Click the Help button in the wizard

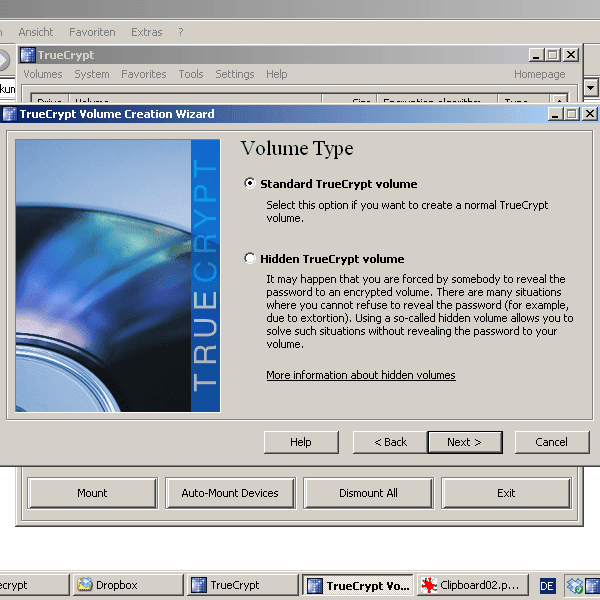[x=301, y=442]
